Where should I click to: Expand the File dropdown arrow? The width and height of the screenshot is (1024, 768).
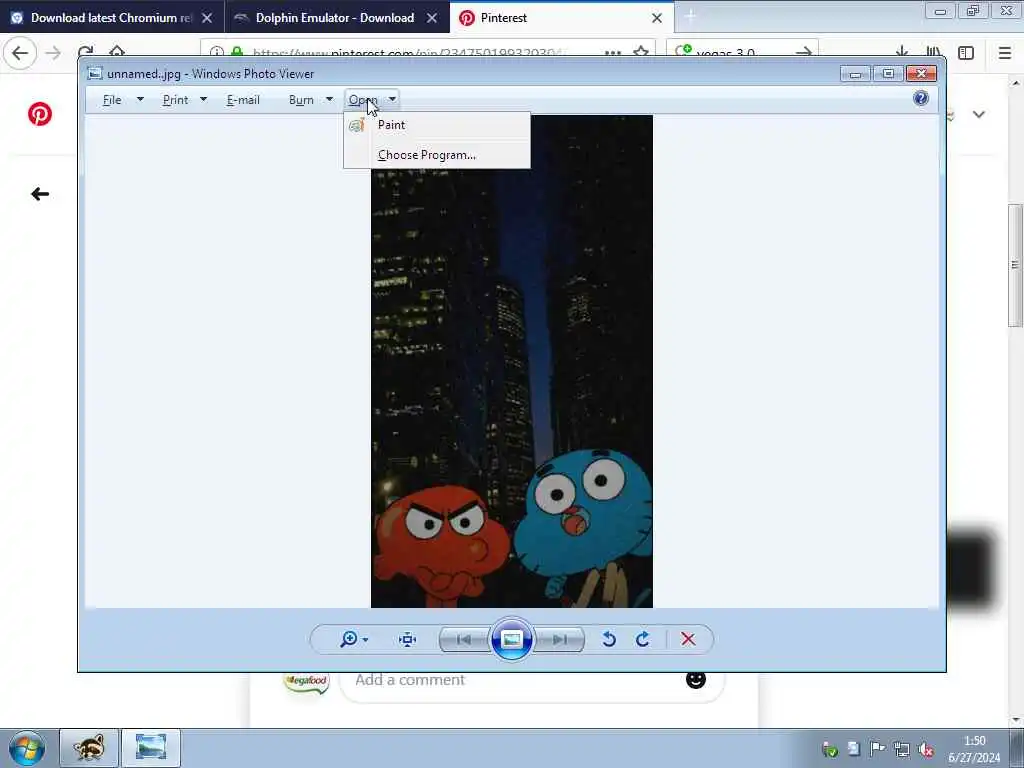140,99
